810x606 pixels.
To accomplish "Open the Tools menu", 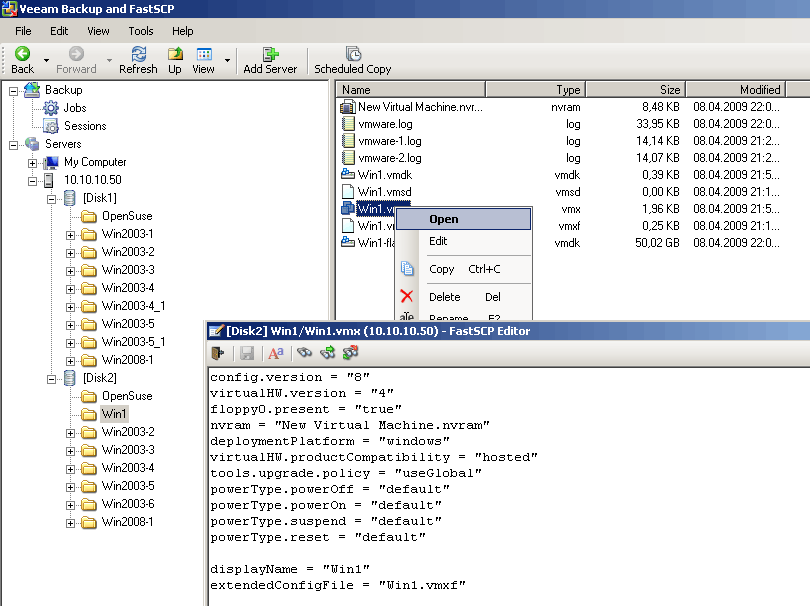I will (x=140, y=31).
